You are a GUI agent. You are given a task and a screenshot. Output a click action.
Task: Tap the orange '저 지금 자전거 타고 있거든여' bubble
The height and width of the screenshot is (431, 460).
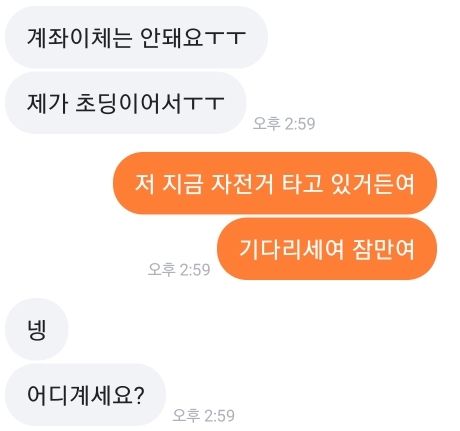[x=275, y=183]
